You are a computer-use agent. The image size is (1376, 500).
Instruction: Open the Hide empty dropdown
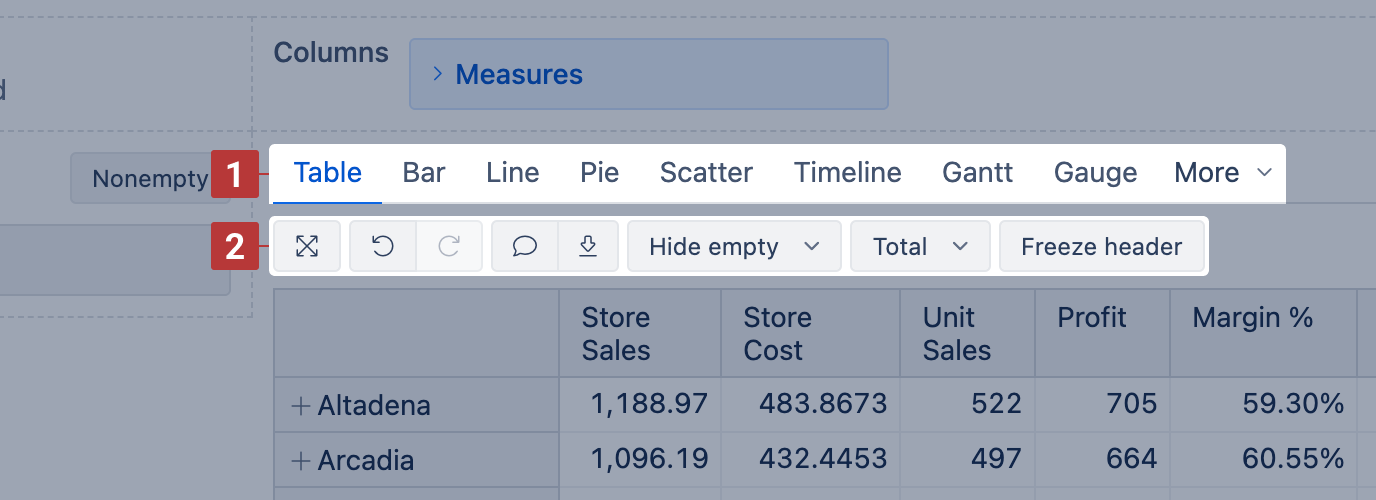(x=733, y=247)
